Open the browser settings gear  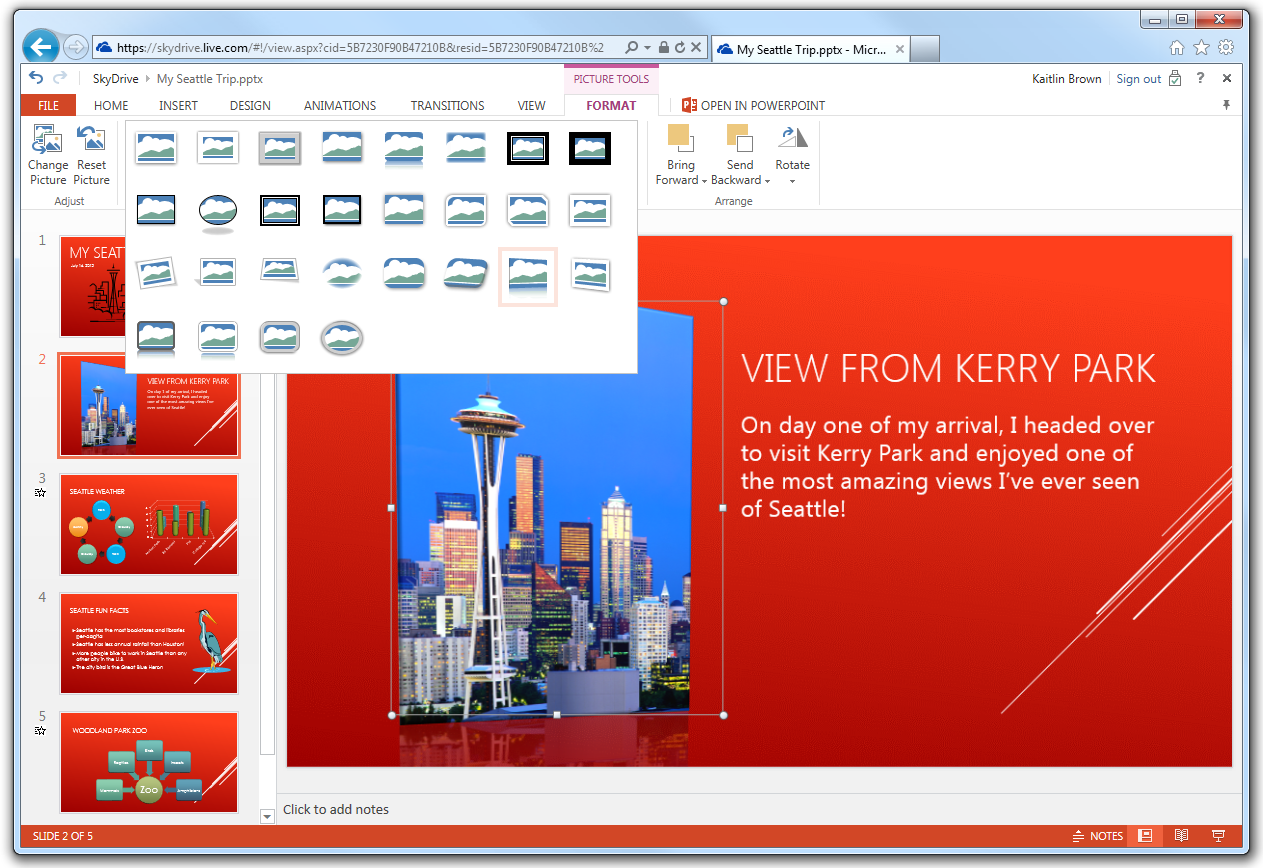(x=1226, y=47)
